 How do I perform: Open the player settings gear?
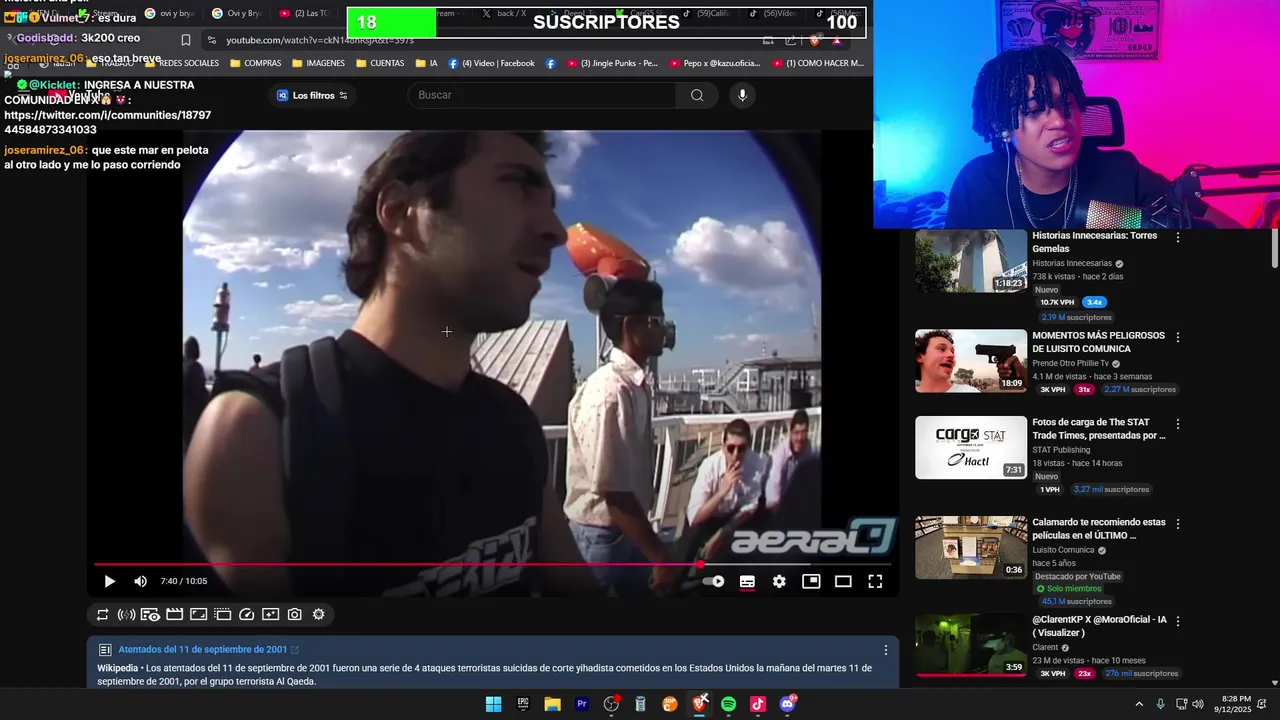click(x=779, y=581)
